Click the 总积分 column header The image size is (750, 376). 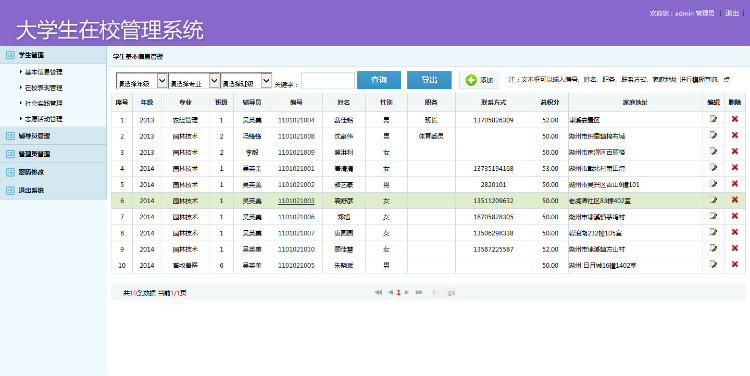coord(550,102)
